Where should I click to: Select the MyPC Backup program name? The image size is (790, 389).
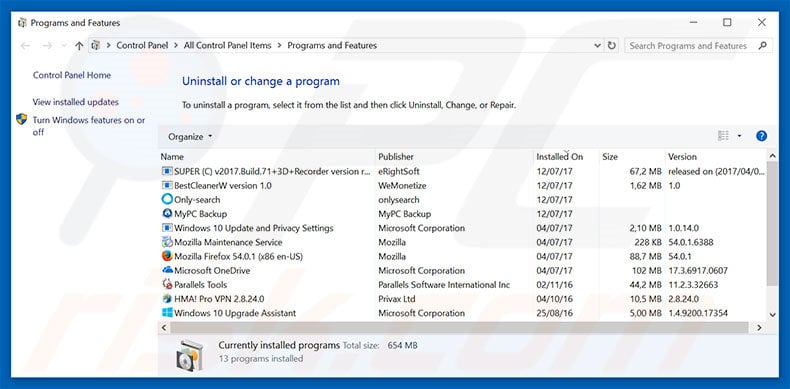[201, 214]
